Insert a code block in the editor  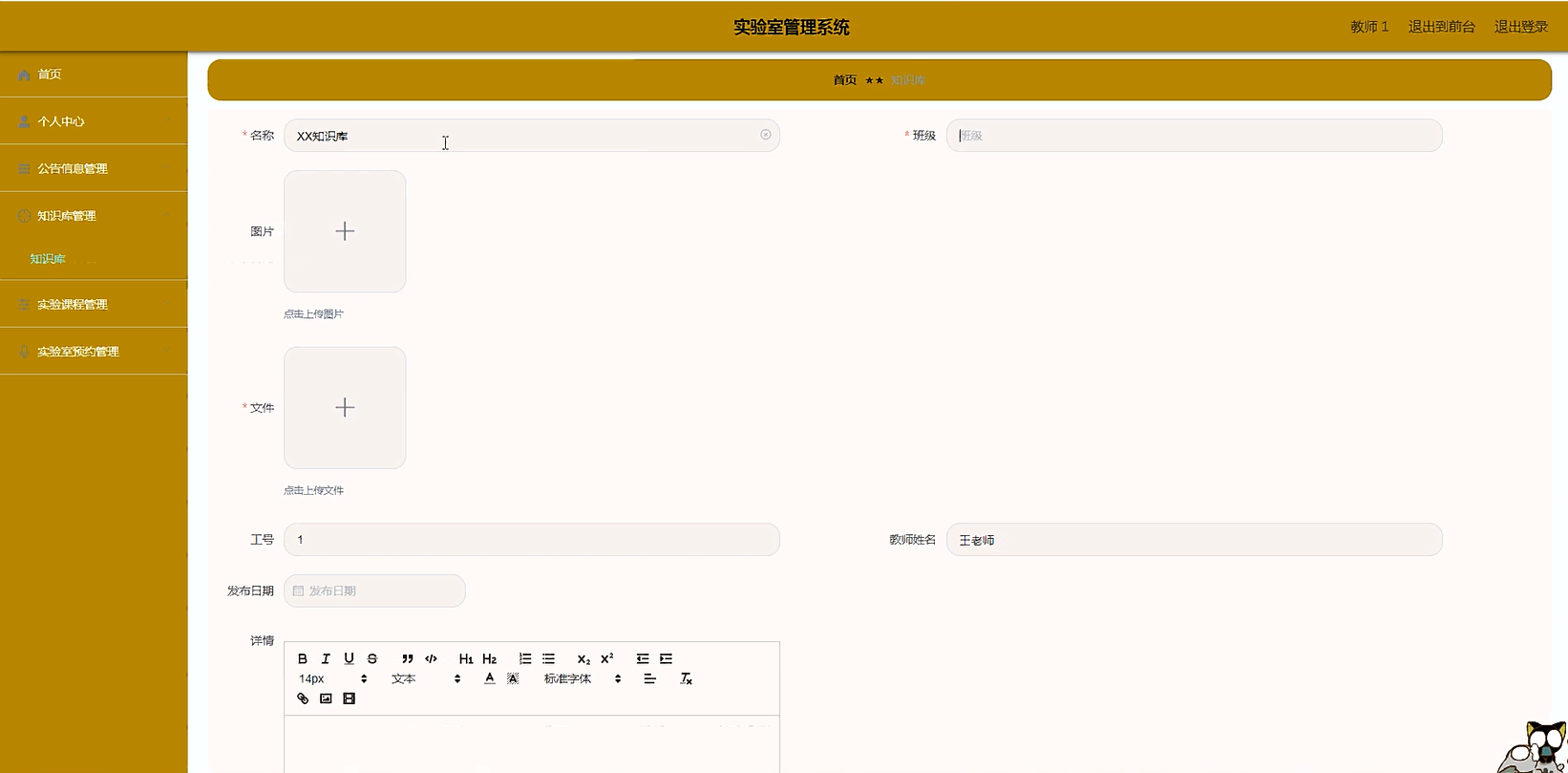pyautogui.click(x=431, y=658)
